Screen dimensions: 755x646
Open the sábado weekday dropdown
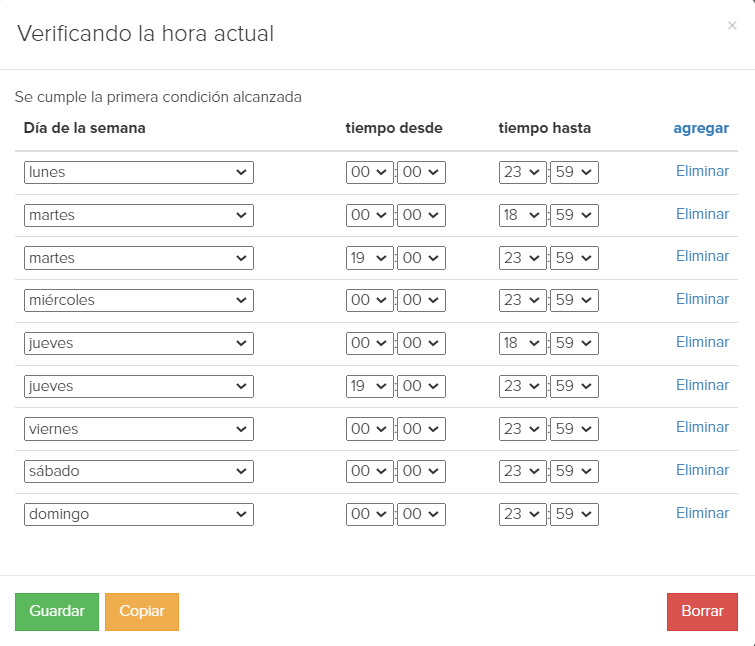[139, 471]
